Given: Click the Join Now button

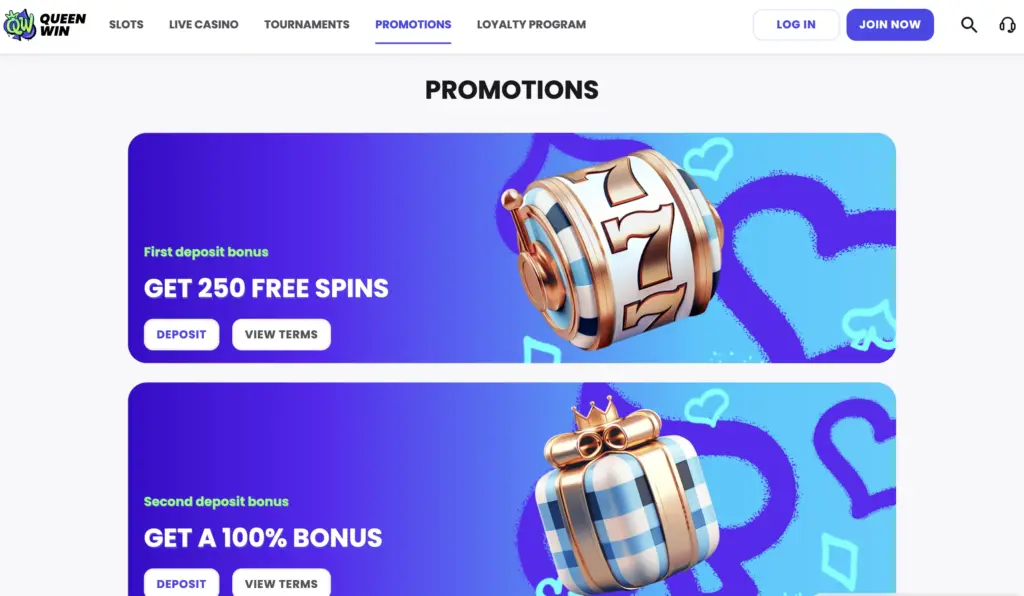Looking at the screenshot, I should 889,25.
